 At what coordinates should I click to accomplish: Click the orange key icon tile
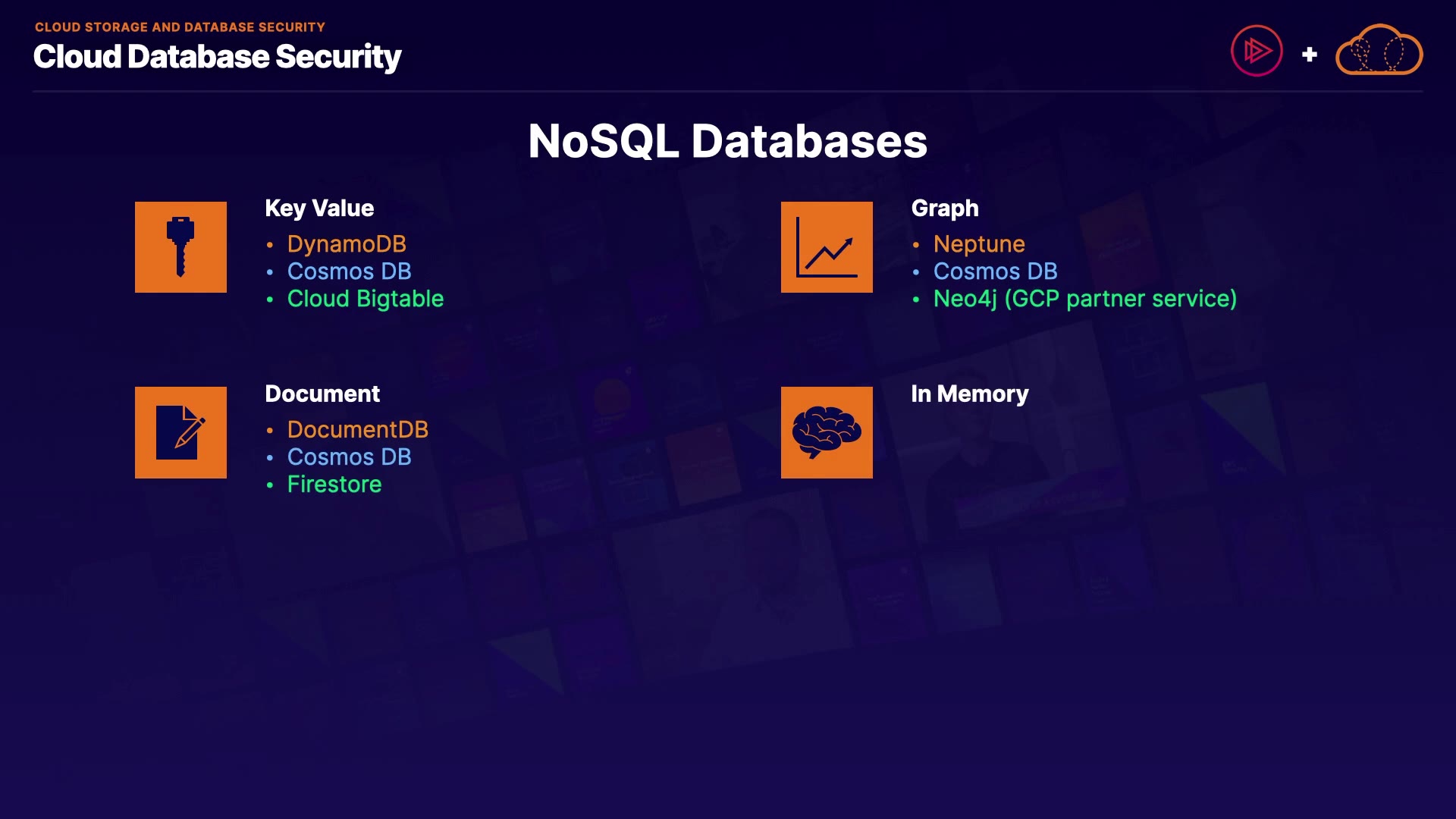pyautogui.click(x=180, y=247)
